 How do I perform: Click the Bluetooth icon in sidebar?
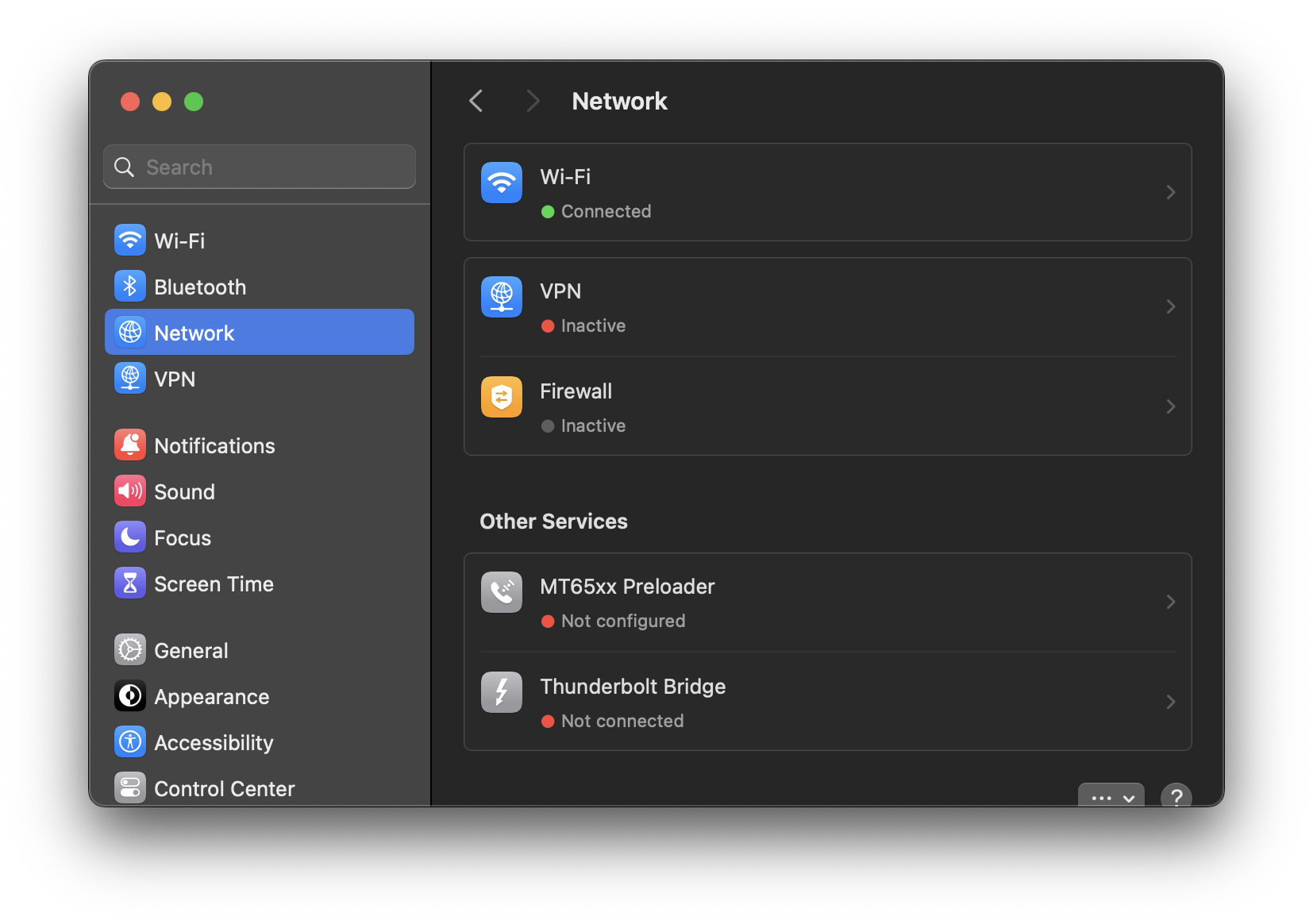coord(130,287)
